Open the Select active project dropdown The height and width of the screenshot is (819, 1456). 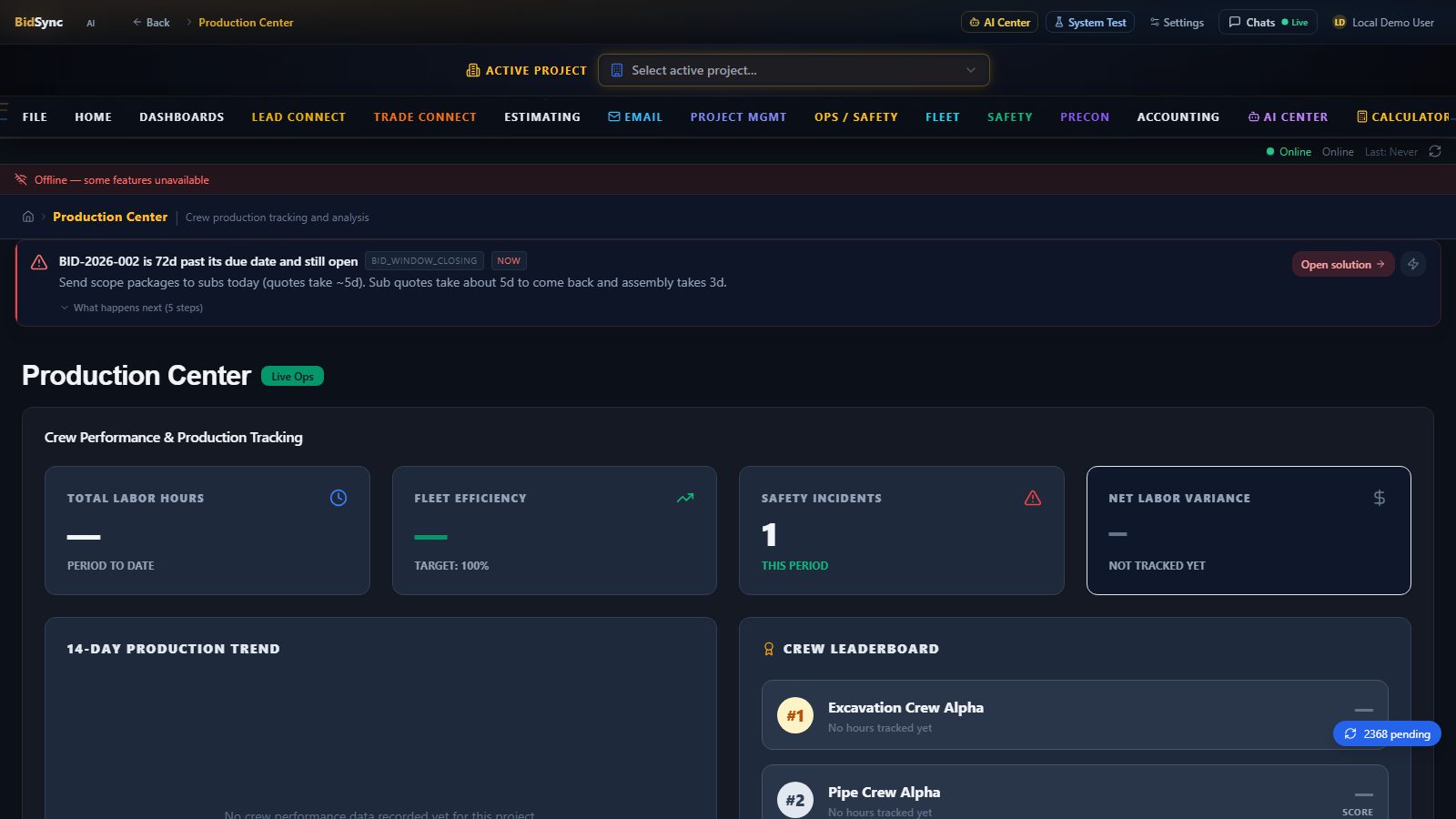point(794,70)
